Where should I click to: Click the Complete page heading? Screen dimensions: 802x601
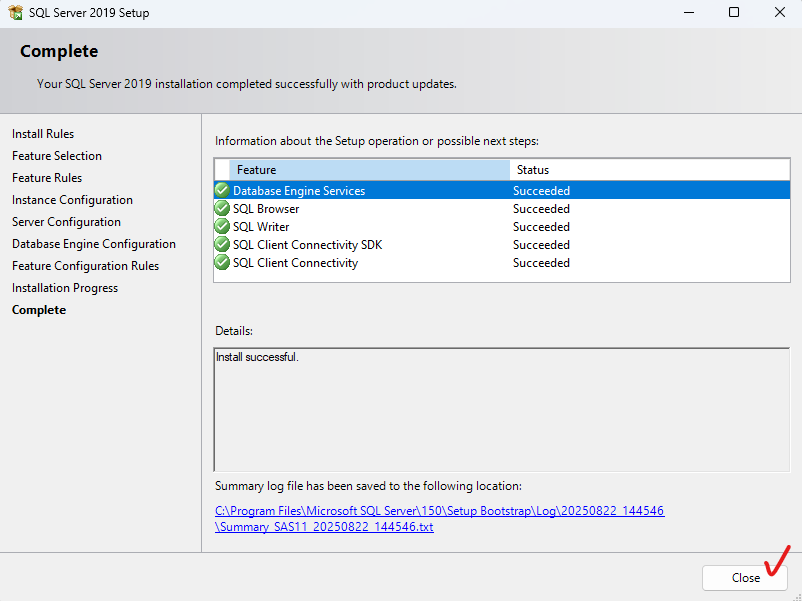pos(59,51)
